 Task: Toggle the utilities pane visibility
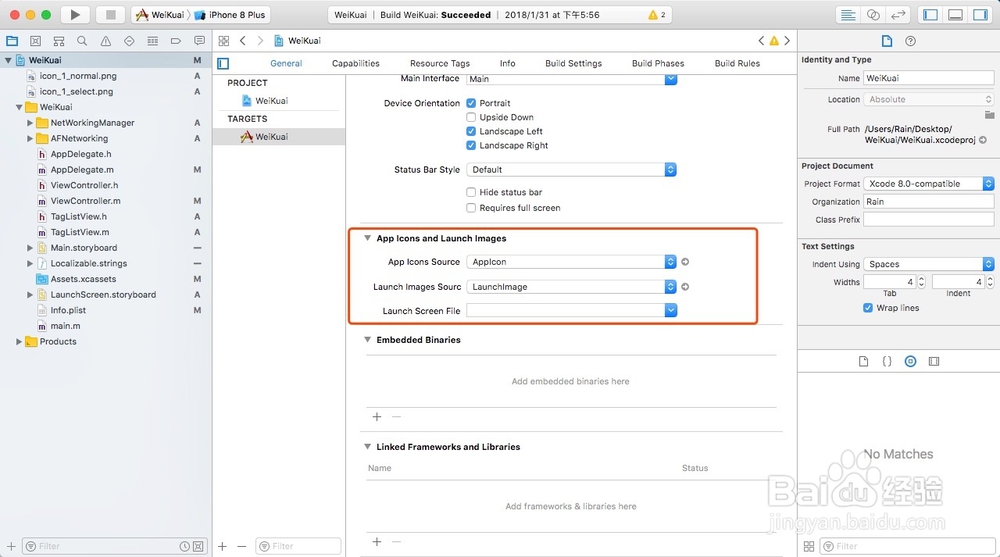pos(980,15)
